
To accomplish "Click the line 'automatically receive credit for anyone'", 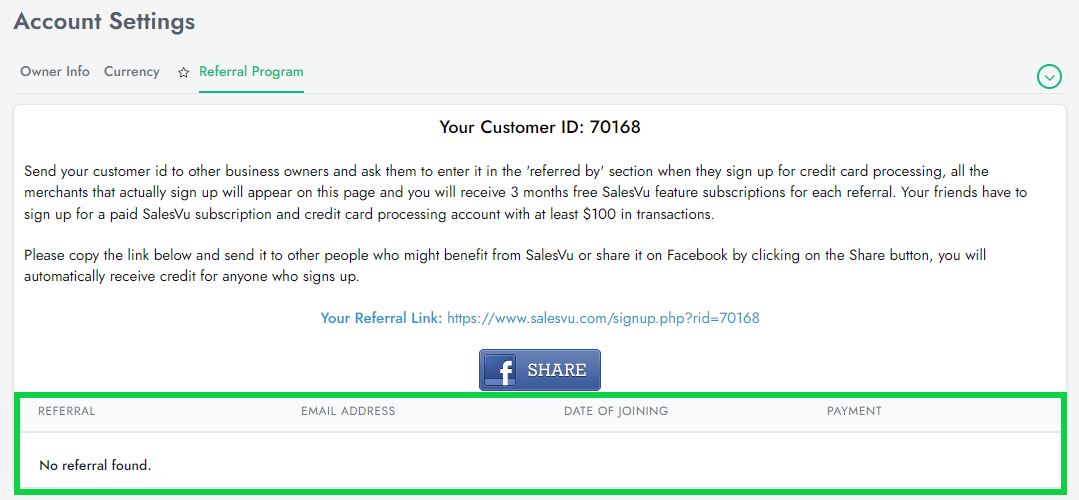I will [191, 277].
